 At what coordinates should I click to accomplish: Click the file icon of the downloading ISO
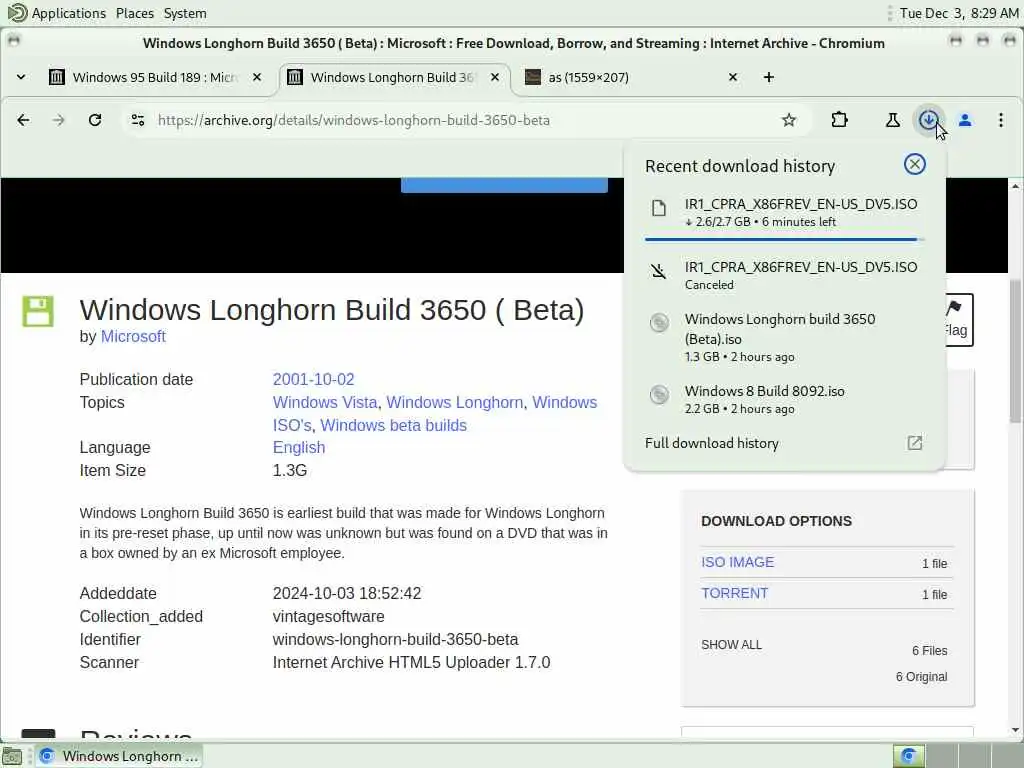point(659,208)
